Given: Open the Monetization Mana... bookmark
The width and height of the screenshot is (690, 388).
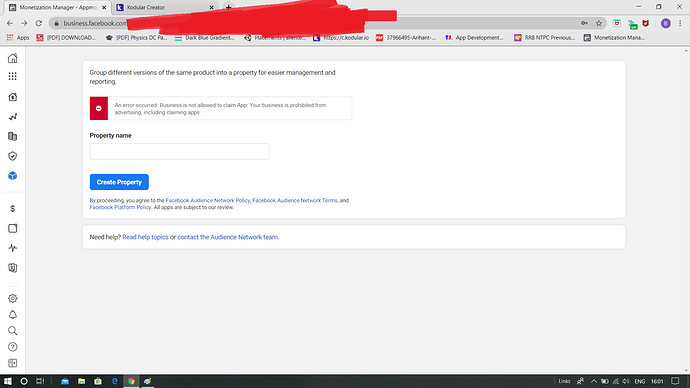Looking at the screenshot, I should 614,38.
